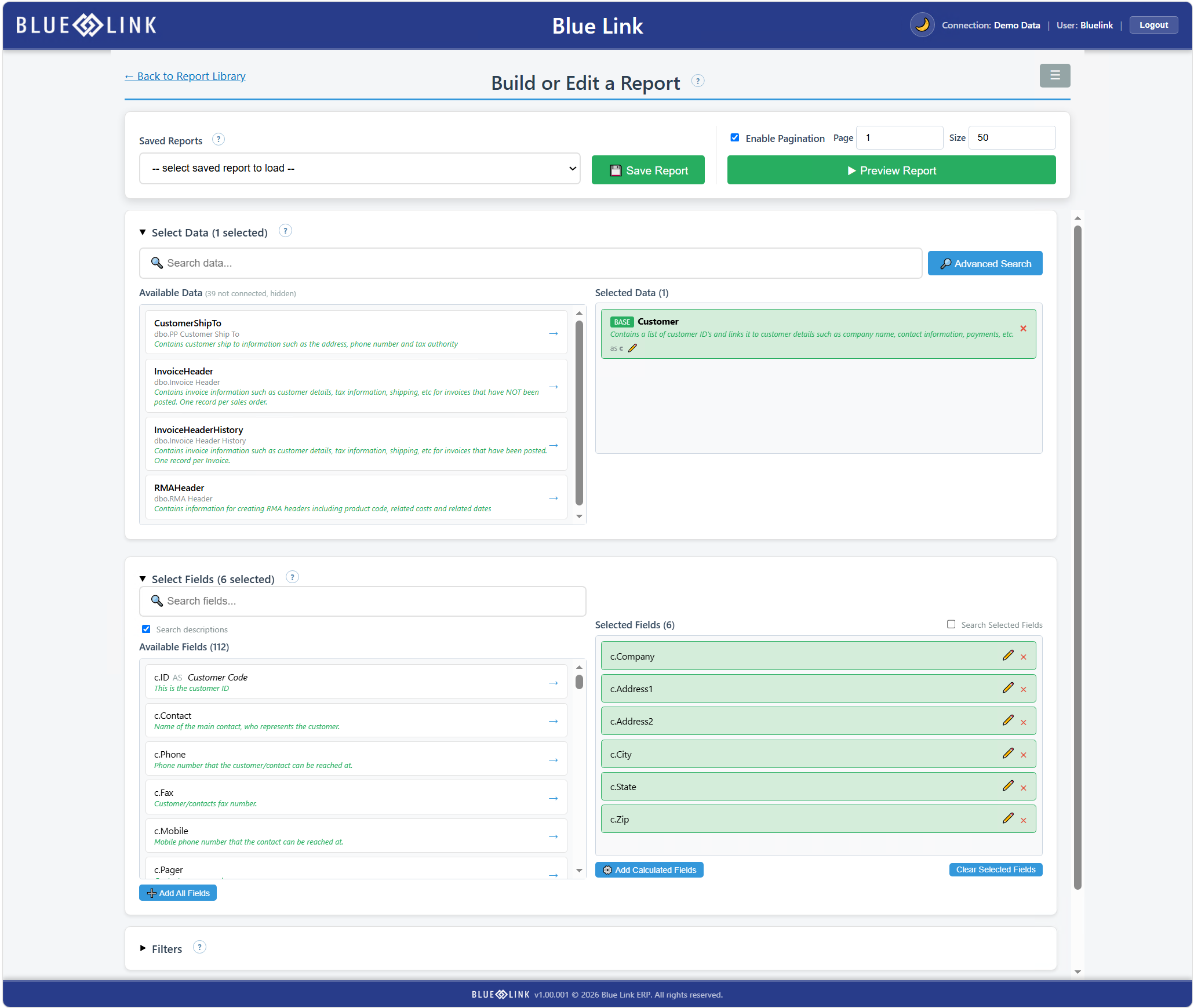
Task: Open help icon beside Filters heading
Action: 199,947
